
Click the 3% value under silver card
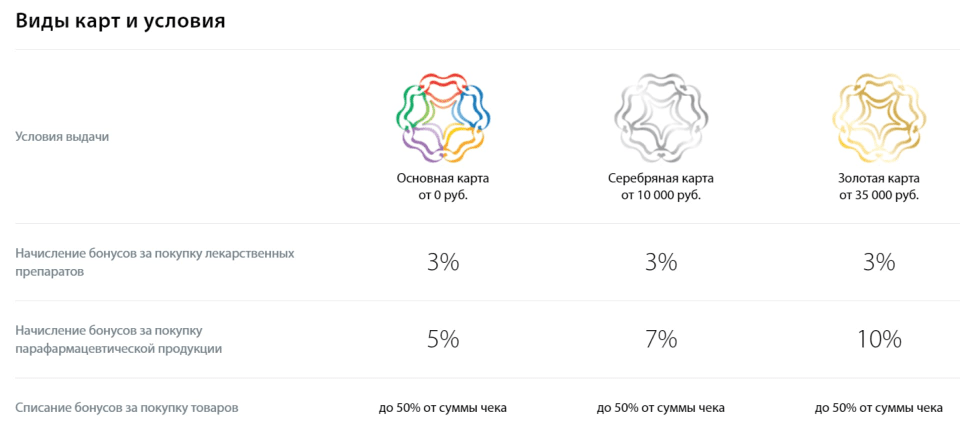660,262
